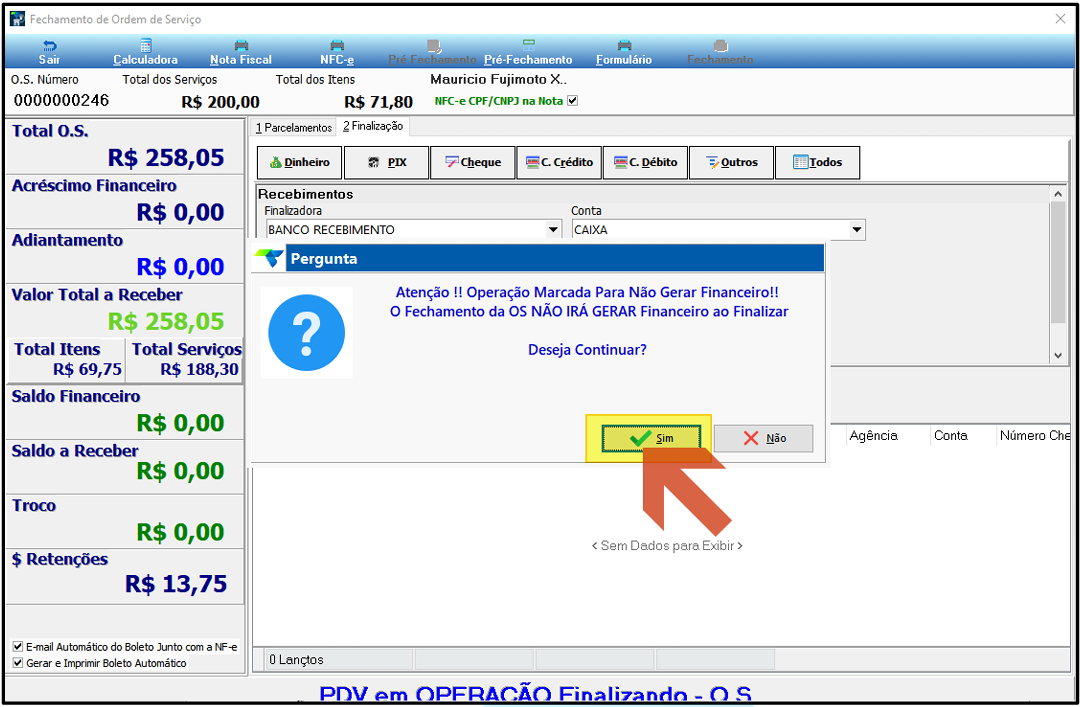Click Total dos Serviços R$ 200,00

[220, 102]
